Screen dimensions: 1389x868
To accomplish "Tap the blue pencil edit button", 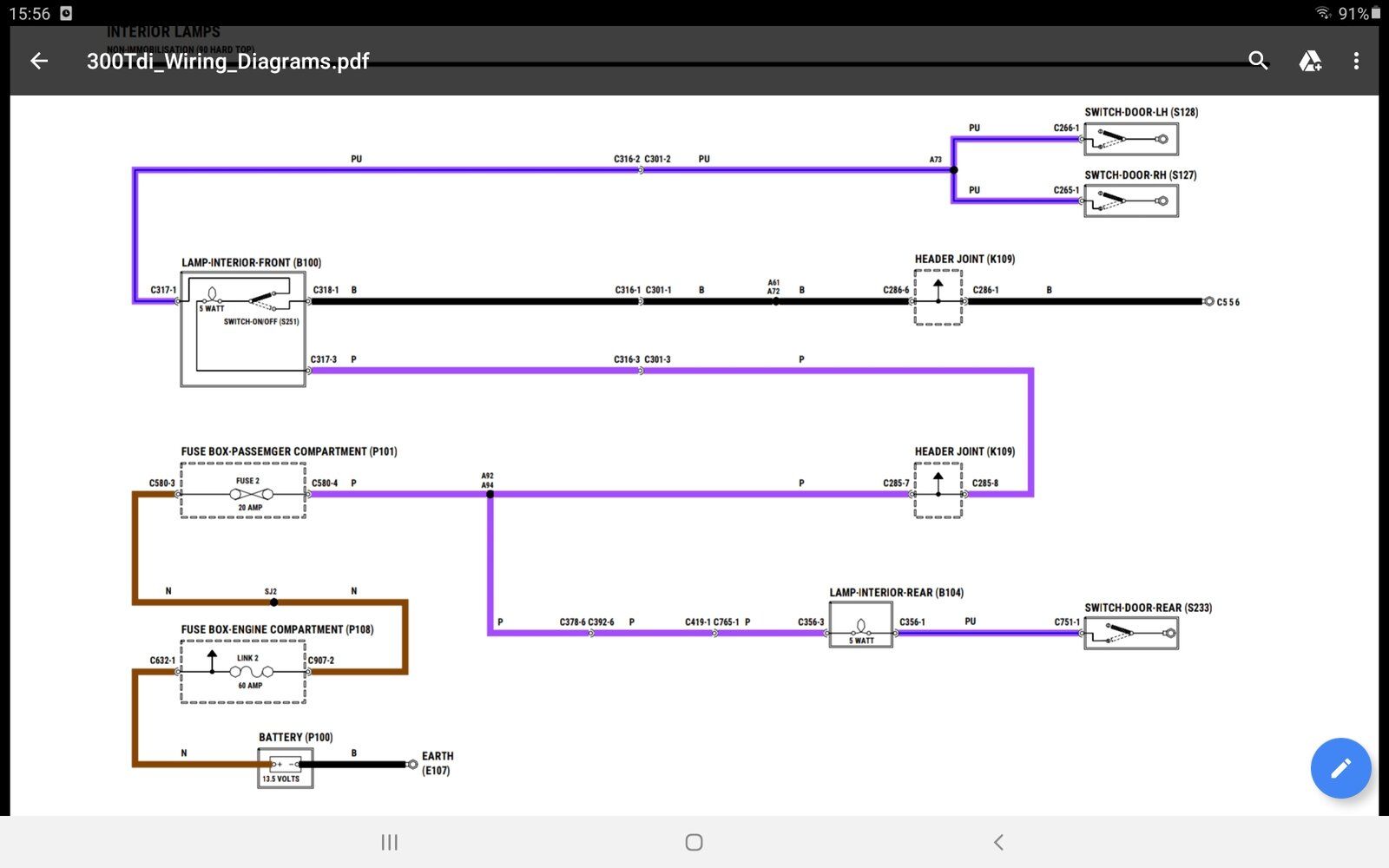I will (1340, 768).
